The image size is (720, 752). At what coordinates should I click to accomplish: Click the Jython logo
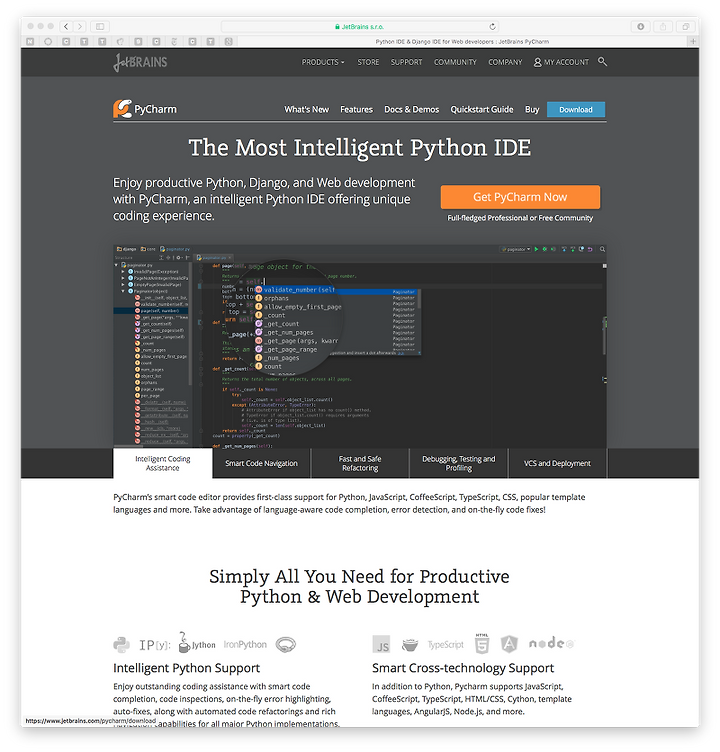pyautogui.click(x=197, y=643)
